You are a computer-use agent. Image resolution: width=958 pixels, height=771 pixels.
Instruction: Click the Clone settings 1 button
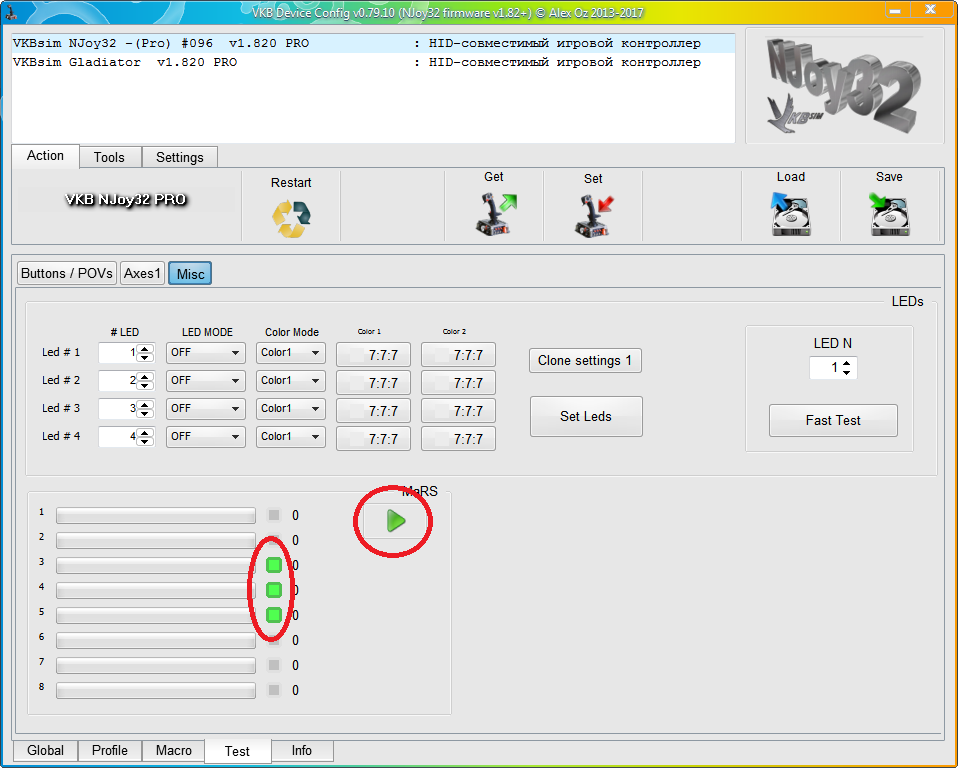point(585,360)
